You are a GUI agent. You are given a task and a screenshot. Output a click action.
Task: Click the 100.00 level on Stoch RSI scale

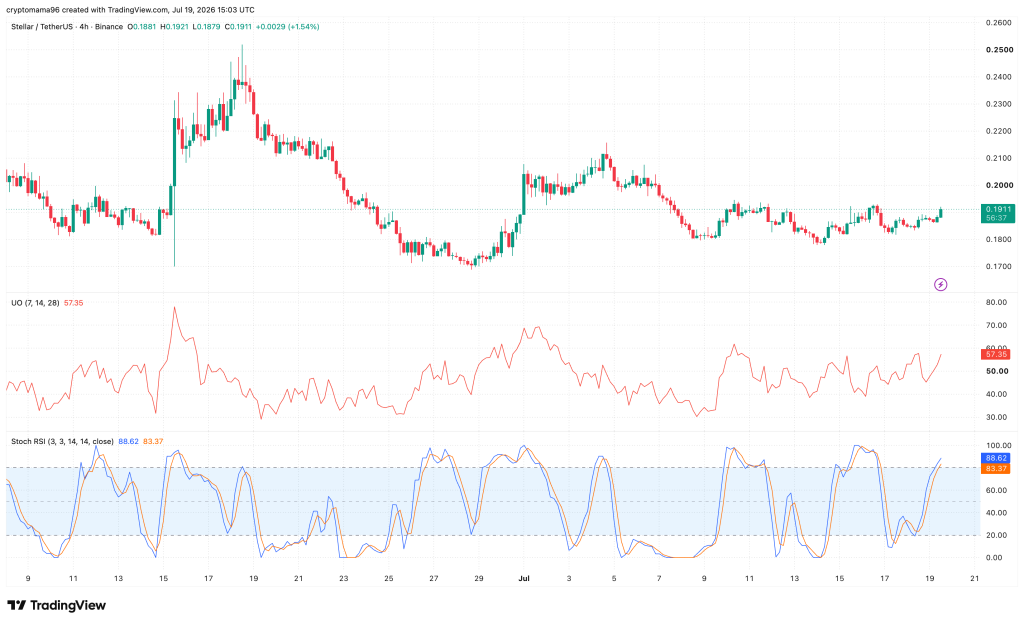997,446
